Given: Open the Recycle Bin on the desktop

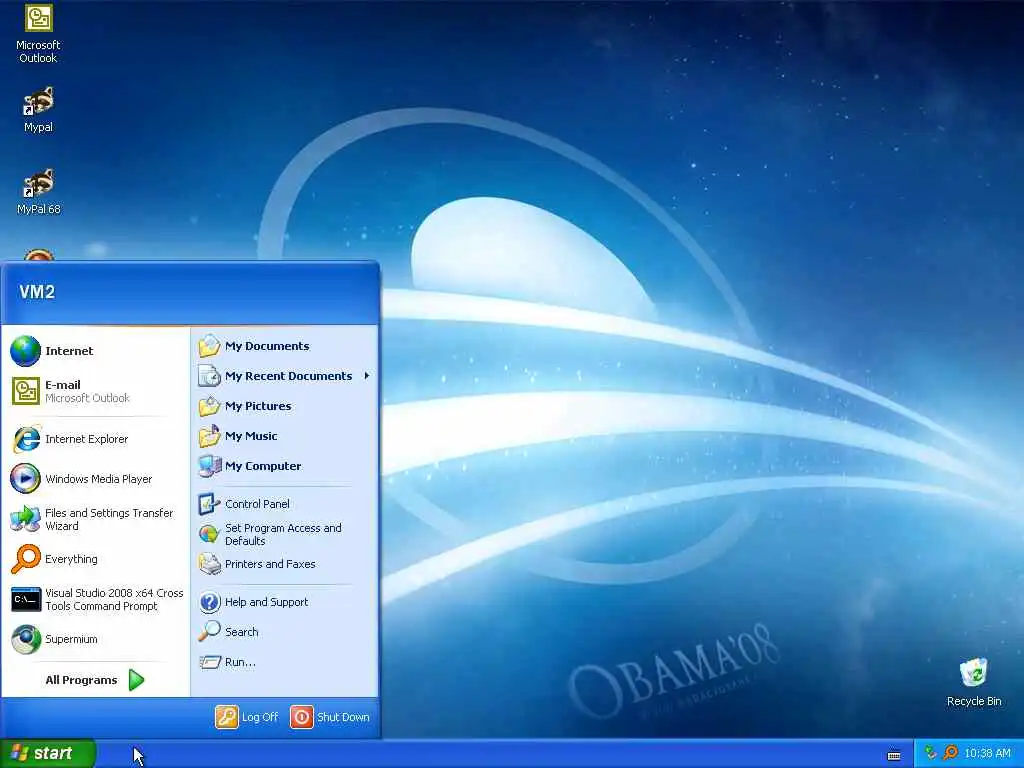Looking at the screenshot, I should (x=974, y=682).
